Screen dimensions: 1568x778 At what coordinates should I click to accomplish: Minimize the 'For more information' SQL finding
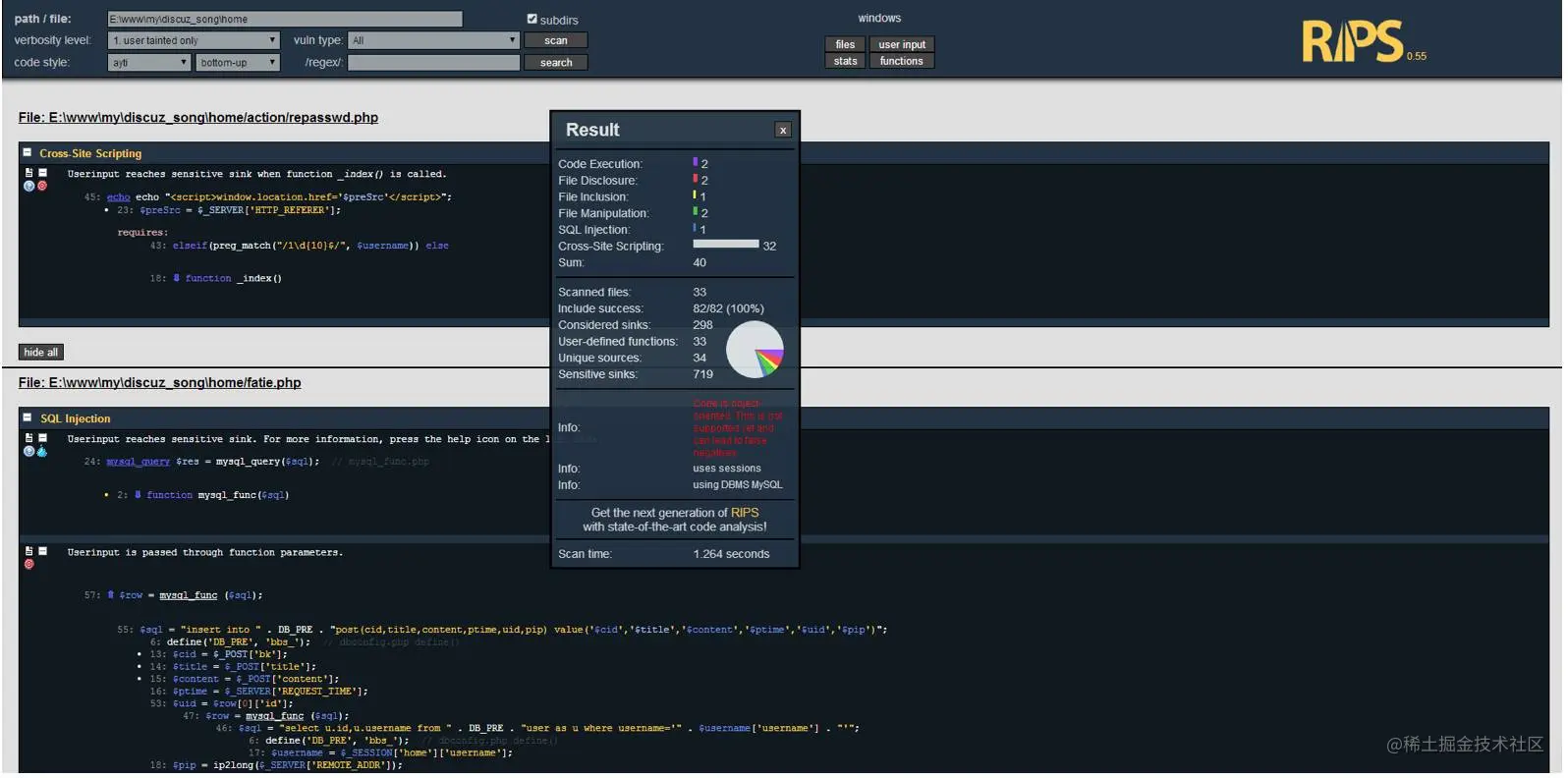coord(42,438)
